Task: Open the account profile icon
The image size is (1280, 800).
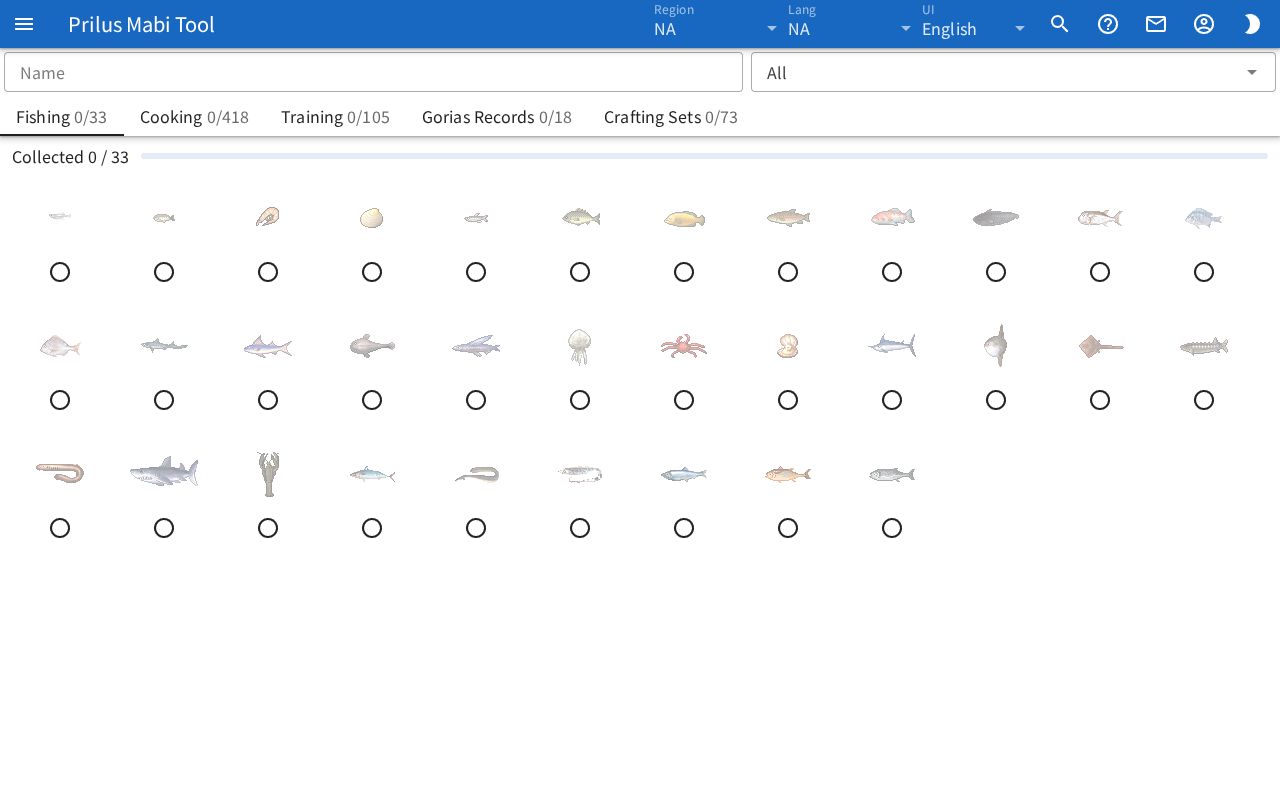Action: (x=1204, y=24)
